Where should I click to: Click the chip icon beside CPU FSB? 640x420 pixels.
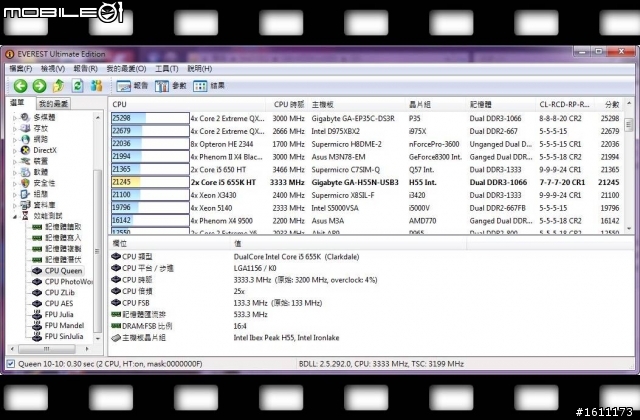(116, 303)
